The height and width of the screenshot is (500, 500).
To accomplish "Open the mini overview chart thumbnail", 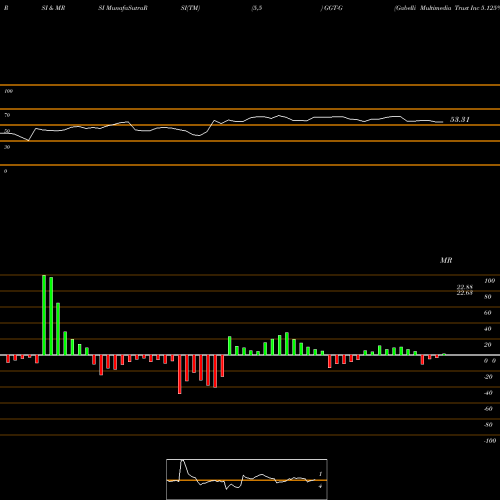I will [247, 479].
